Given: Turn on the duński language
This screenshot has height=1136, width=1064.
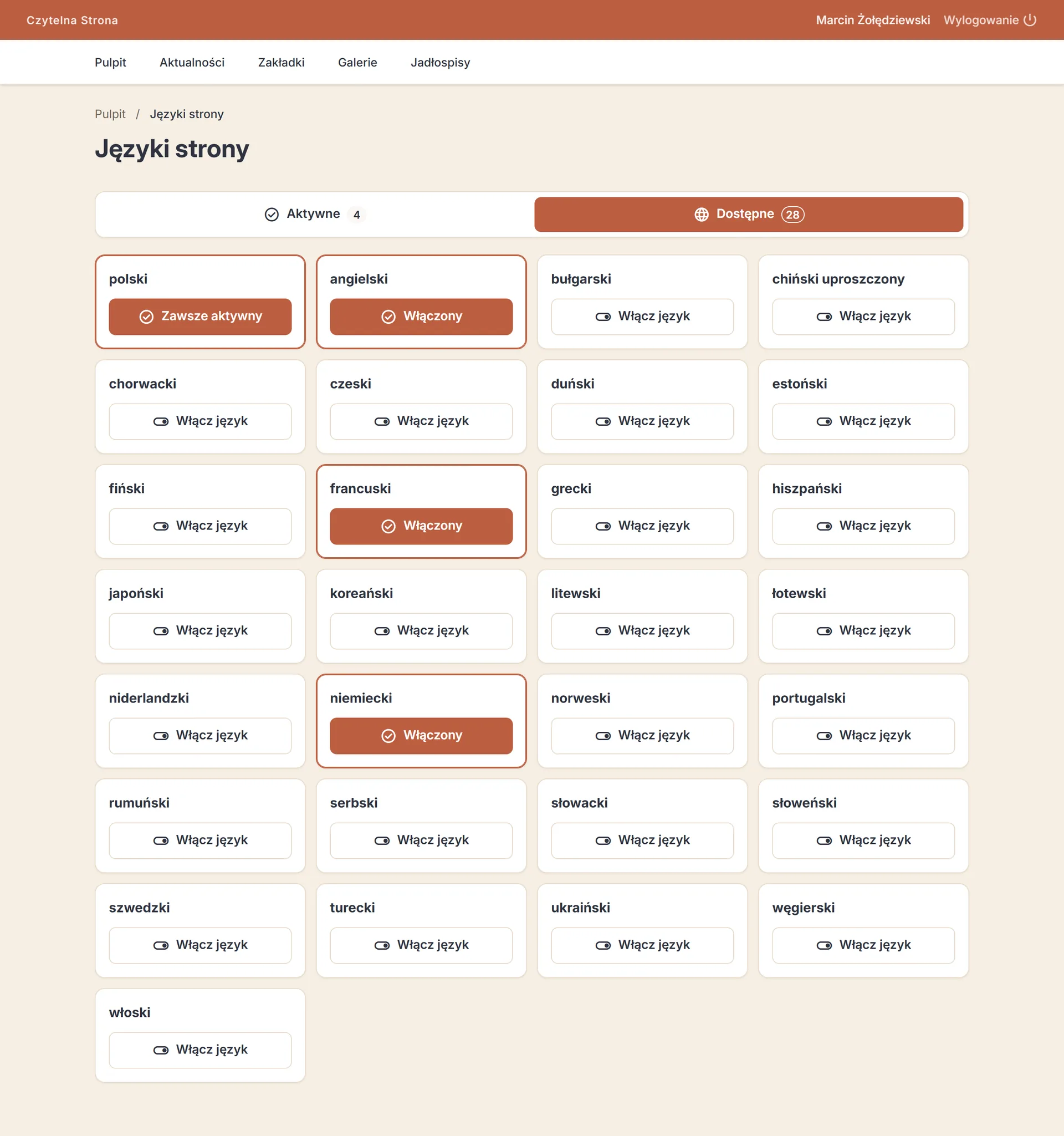Looking at the screenshot, I should coord(642,421).
